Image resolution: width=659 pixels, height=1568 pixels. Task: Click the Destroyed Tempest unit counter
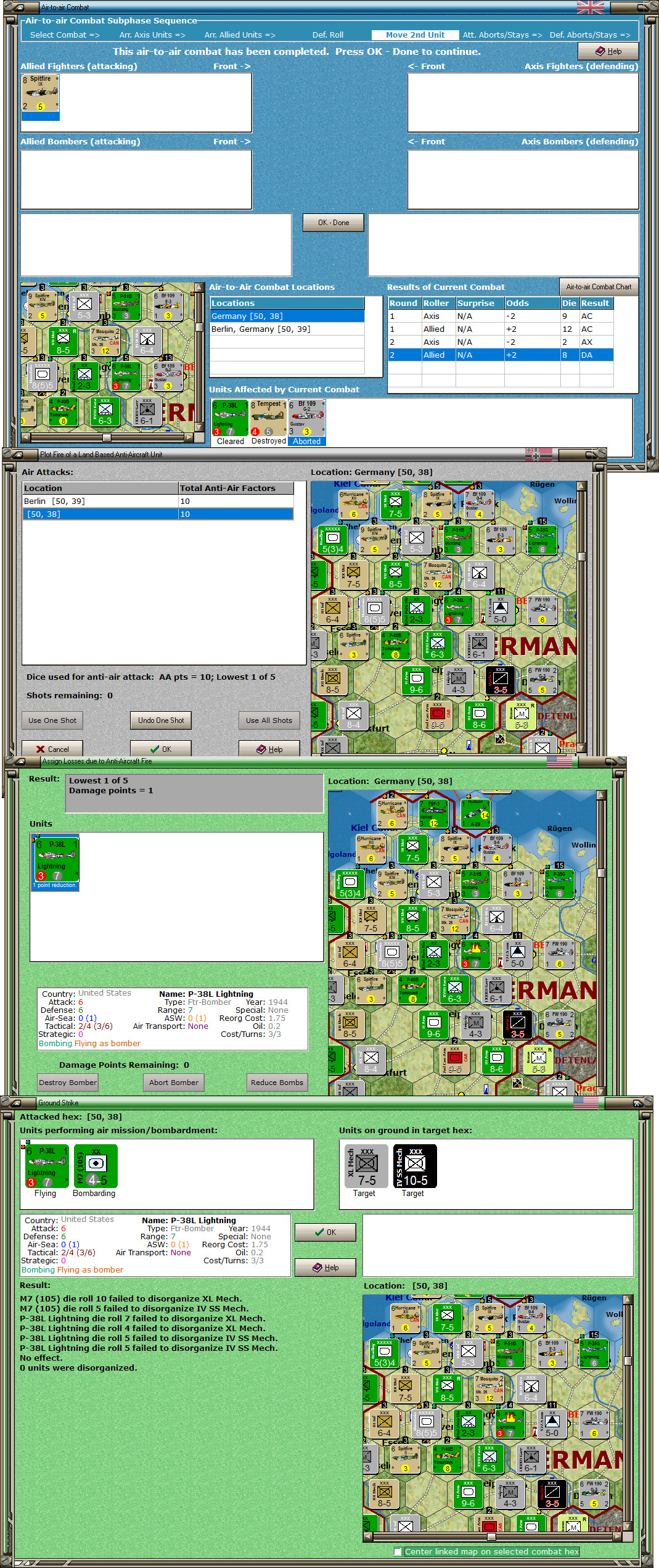click(x=268, y=418)
